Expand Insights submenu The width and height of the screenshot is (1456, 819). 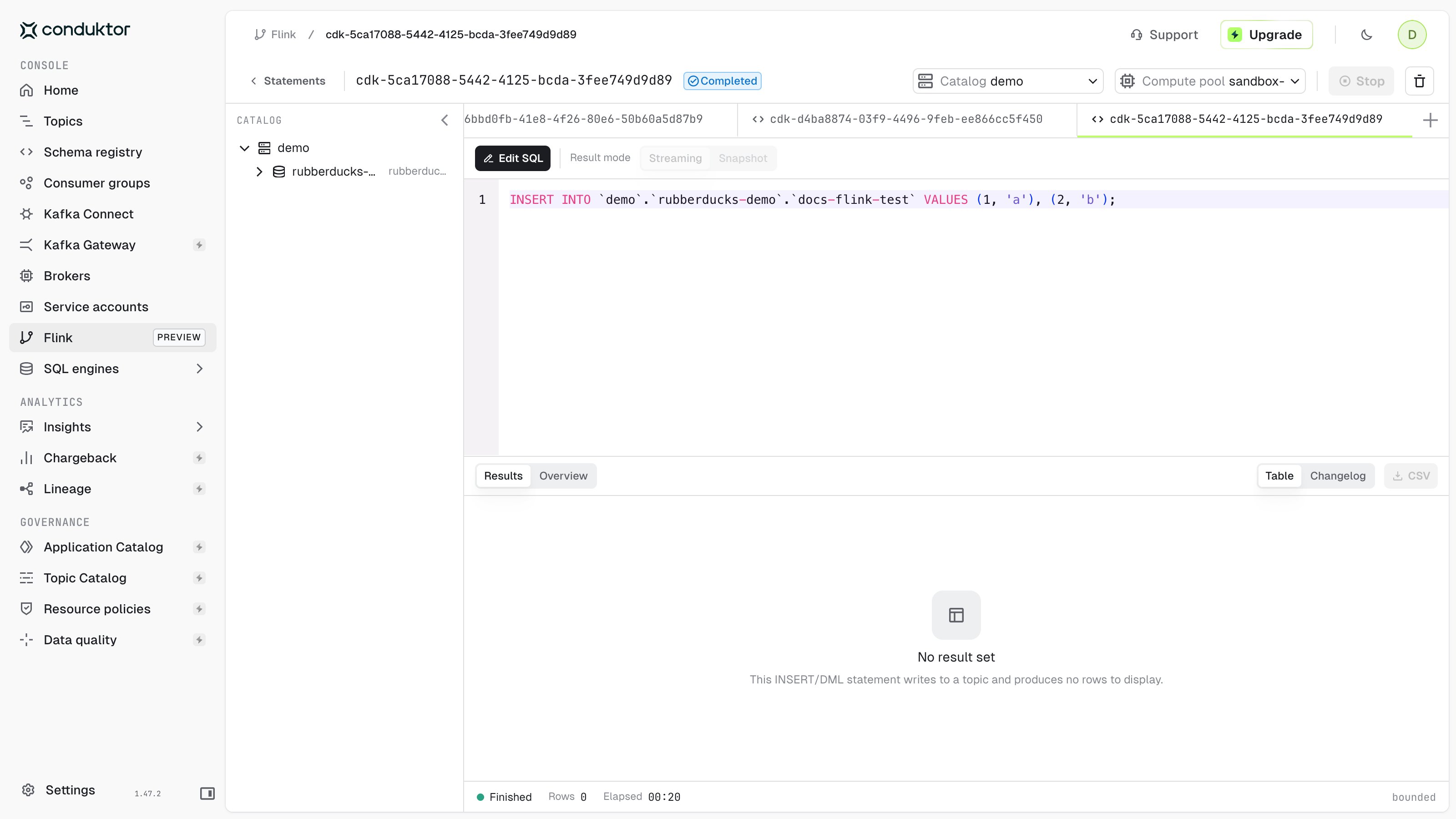point(199,427)
